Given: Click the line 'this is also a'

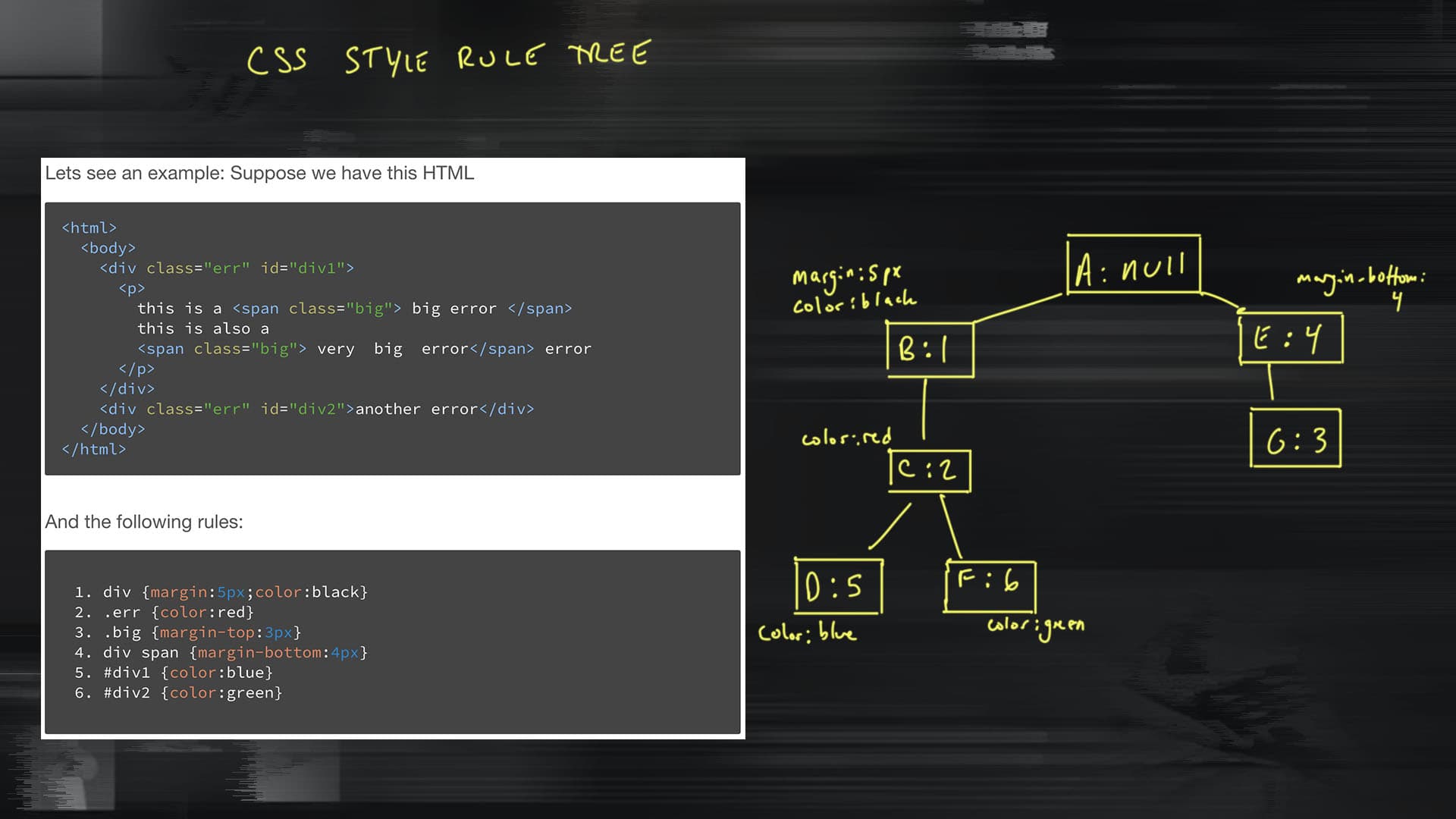Looking at the screenshot, I should point(203,328).
